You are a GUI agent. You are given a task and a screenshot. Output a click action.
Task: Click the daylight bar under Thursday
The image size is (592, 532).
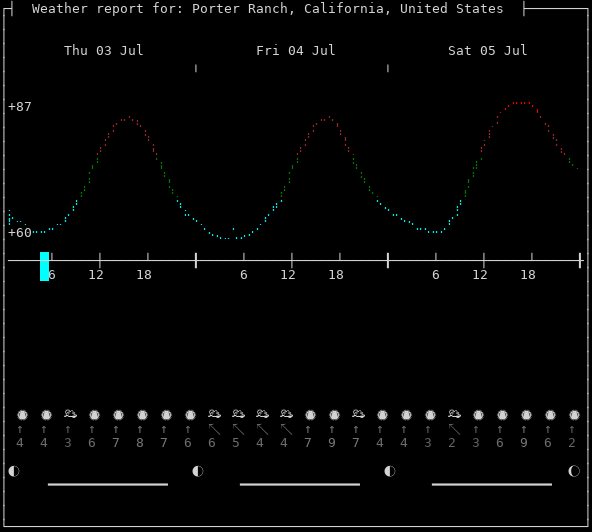(x=108, y=484)
